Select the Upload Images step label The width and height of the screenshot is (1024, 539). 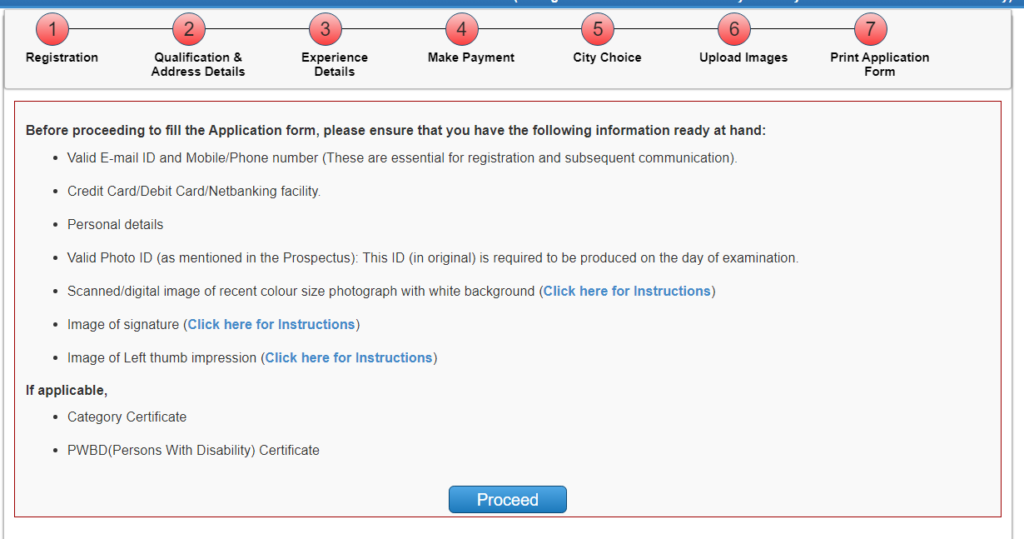(x=743, y=57)
